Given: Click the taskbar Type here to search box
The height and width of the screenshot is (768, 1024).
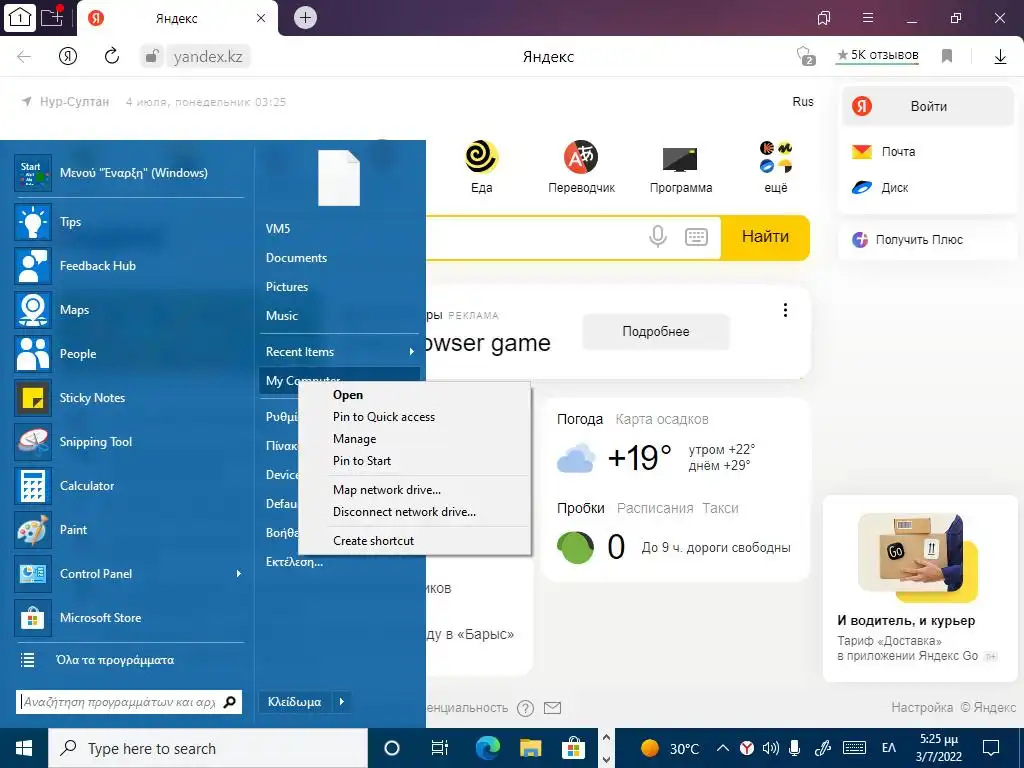Looking at the screenshot, I should click(208, 748).
